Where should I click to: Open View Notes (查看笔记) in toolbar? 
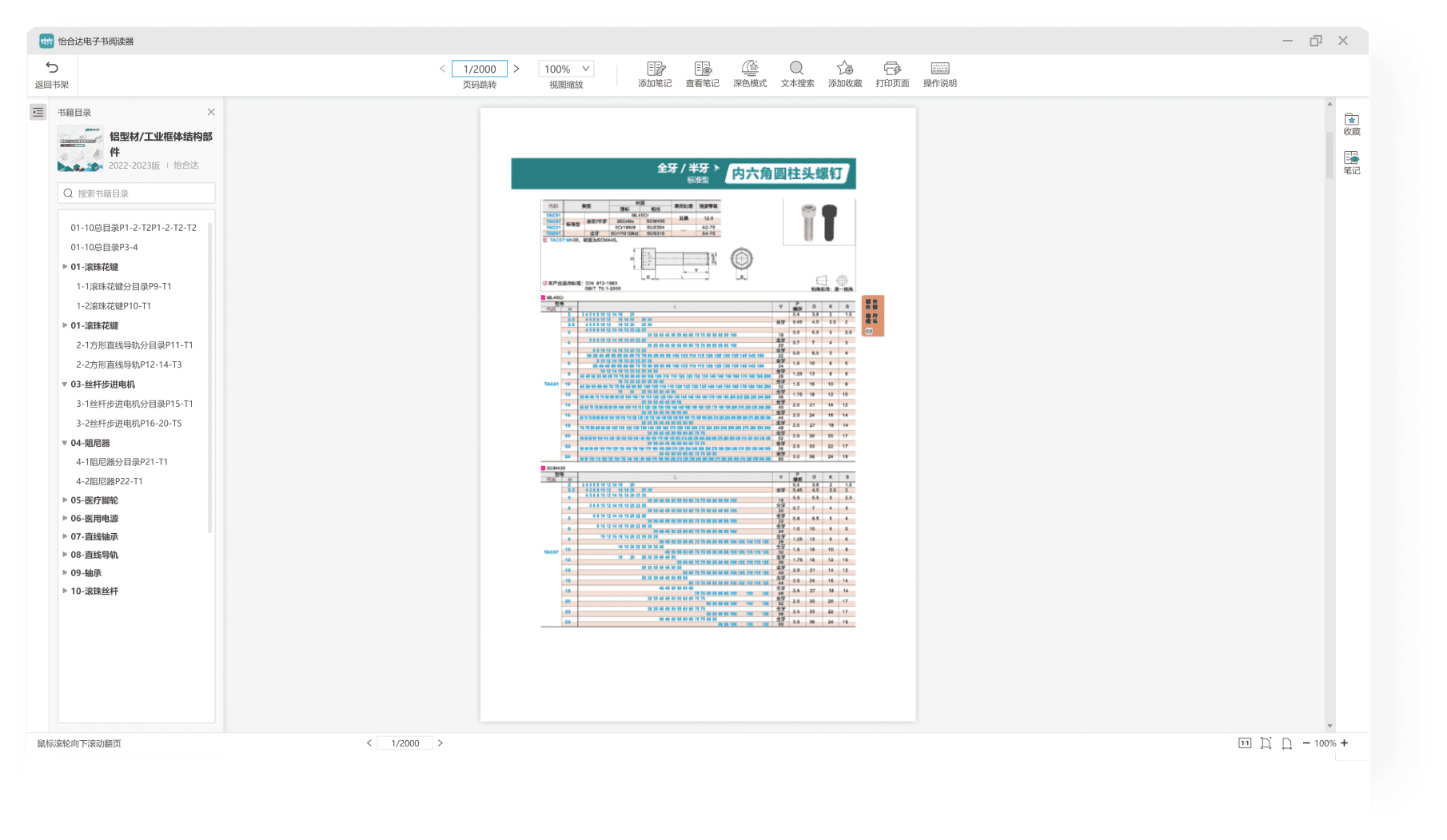(702, 70)
